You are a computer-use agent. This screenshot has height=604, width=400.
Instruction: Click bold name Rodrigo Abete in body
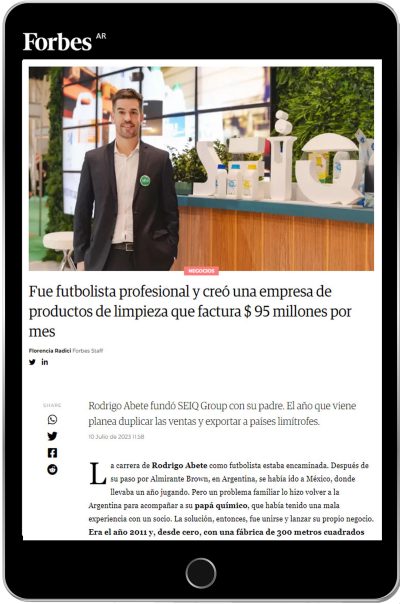point(180,465)
